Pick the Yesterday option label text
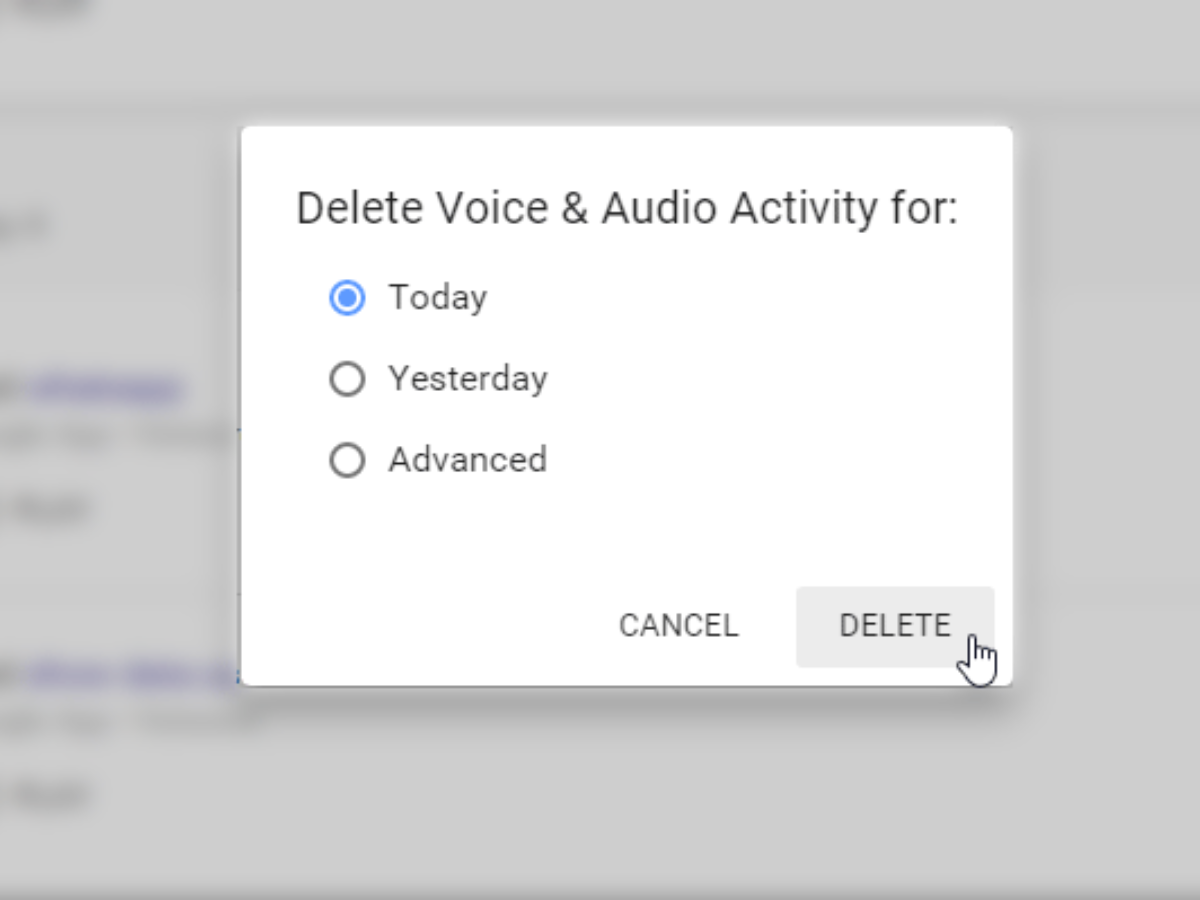Screen dimensions: 1200x900 pos(467,380)
